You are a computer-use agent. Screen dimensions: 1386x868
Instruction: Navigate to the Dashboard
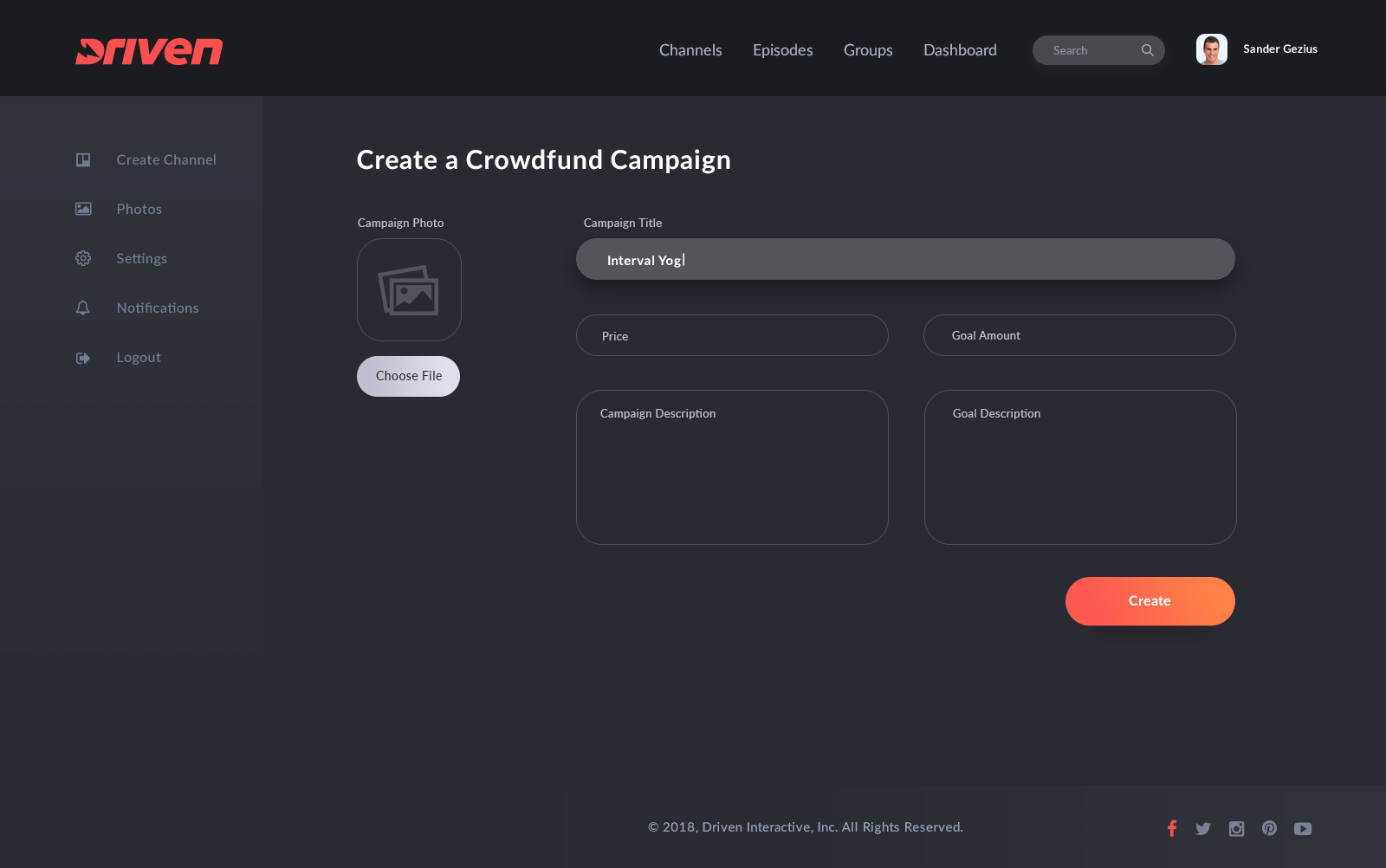pyautogui.click(x=960, y=50)
